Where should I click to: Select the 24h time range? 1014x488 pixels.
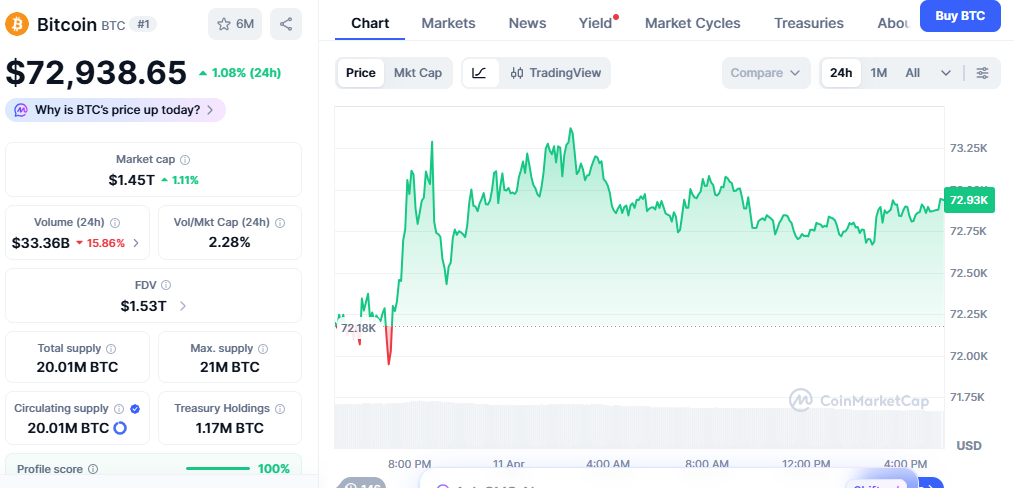(841, 73)
